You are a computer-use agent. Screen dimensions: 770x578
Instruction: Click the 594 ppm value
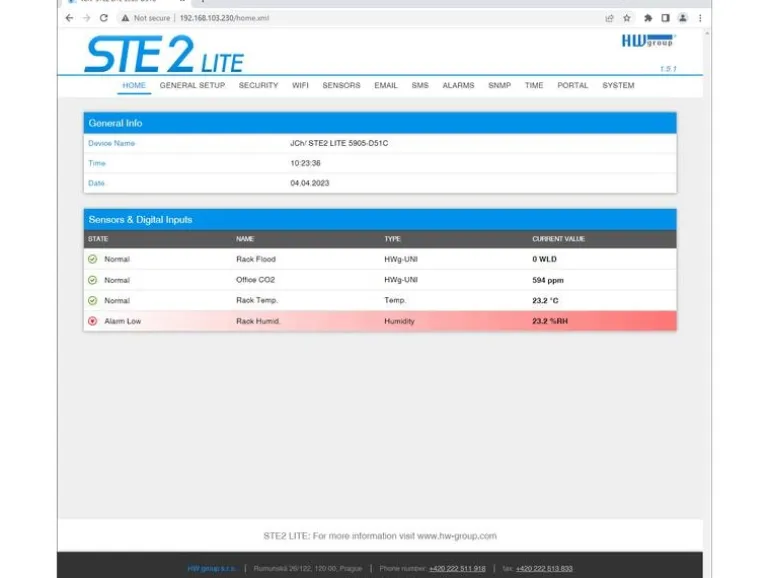point(548,280)
